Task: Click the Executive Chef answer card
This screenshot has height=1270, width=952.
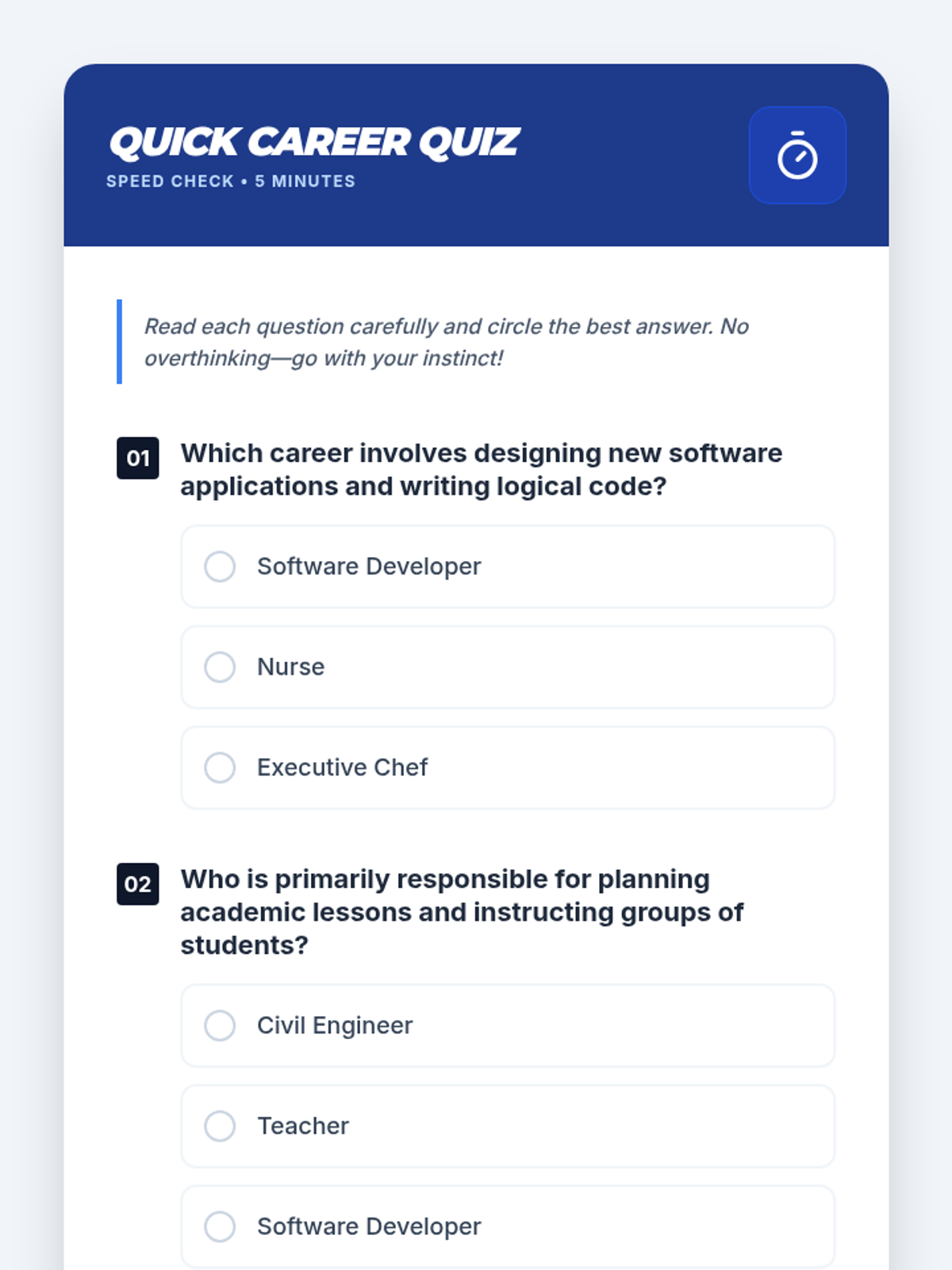Action: pyautogui.click(x=508, y=768)
